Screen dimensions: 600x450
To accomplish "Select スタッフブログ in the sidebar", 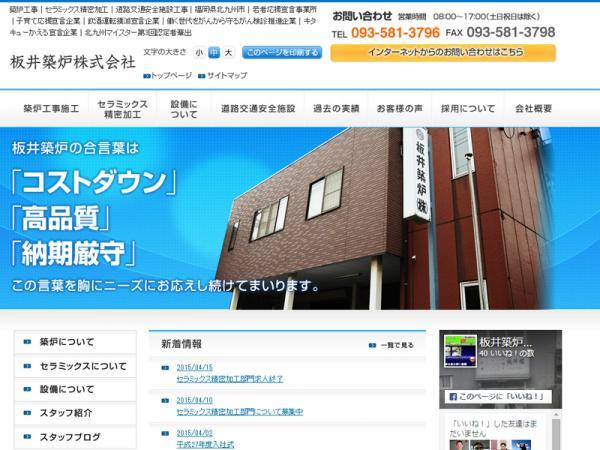I will pos(75,437).
